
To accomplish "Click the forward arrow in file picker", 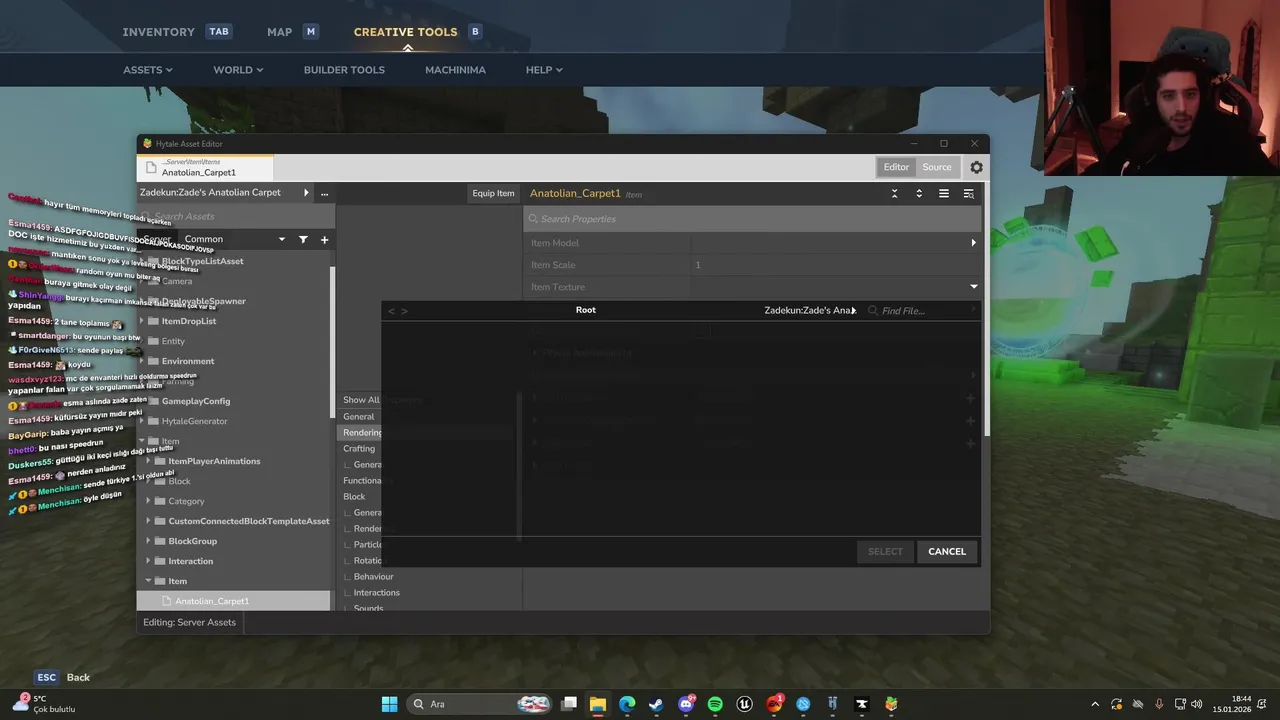I will [x=404, y=311].
